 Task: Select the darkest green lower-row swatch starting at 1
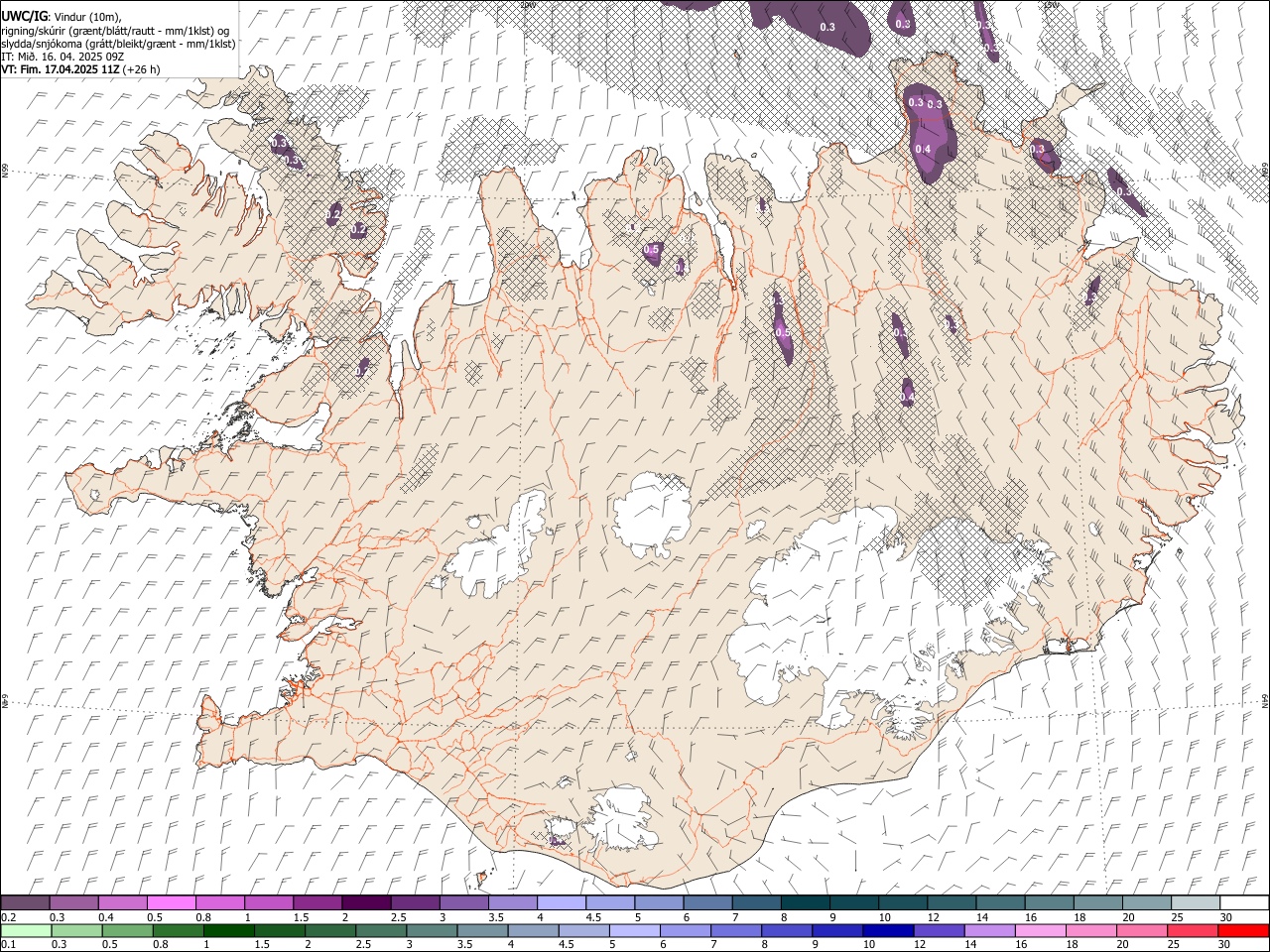tap(229, 931)
